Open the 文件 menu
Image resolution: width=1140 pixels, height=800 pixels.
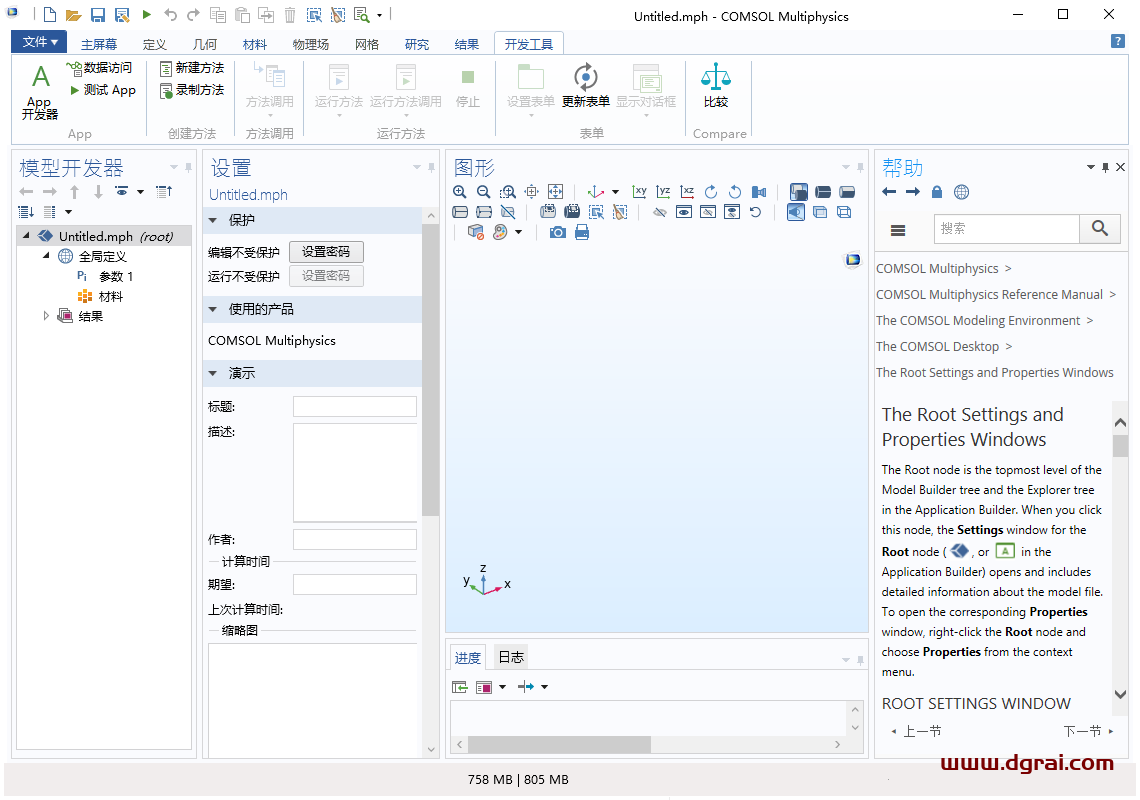pyautogui.click(x=39, y=42)
